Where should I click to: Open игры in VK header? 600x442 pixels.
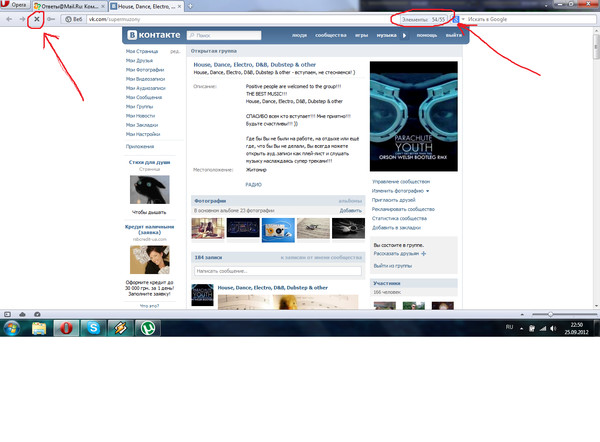(361, 35)
